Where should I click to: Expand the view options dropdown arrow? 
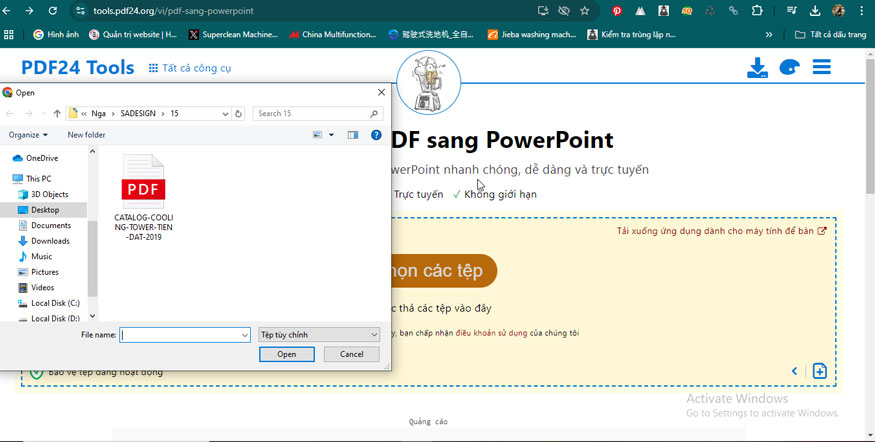[331, 135]
